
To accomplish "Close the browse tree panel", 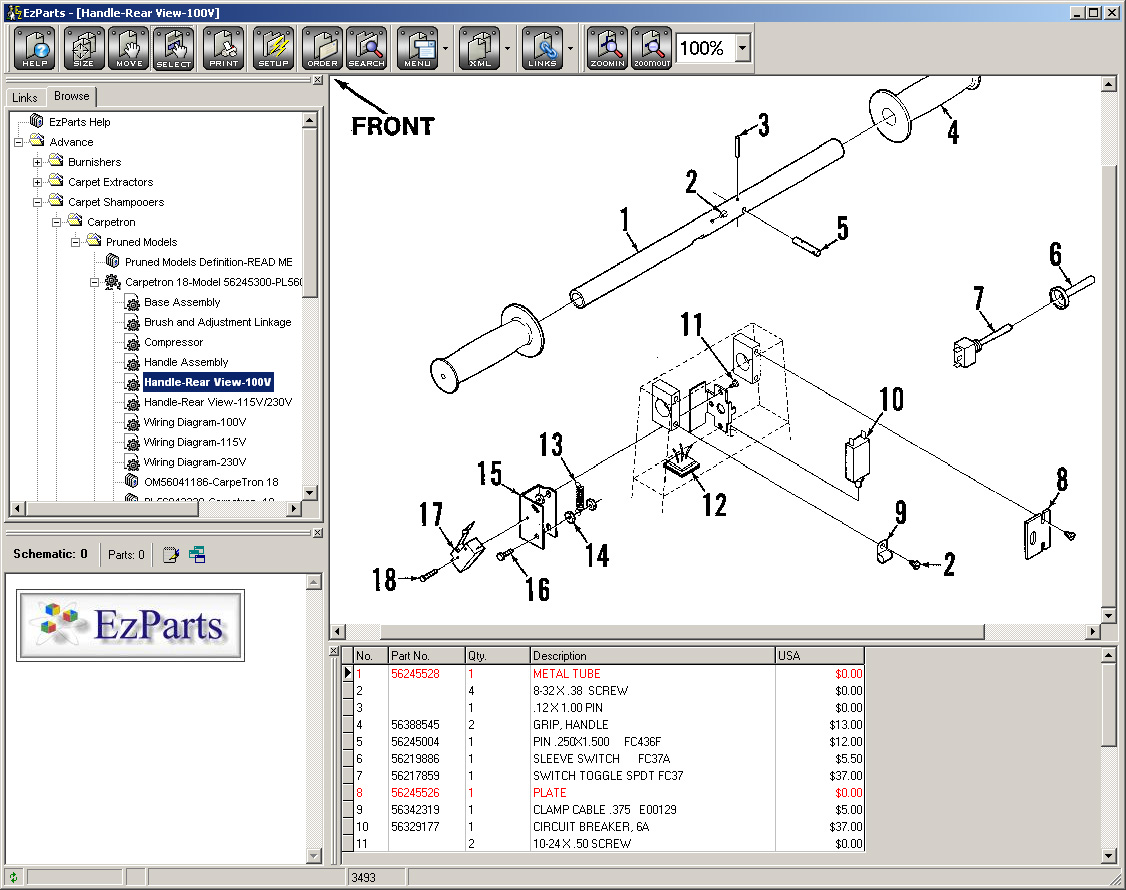I will click(317, 80).
